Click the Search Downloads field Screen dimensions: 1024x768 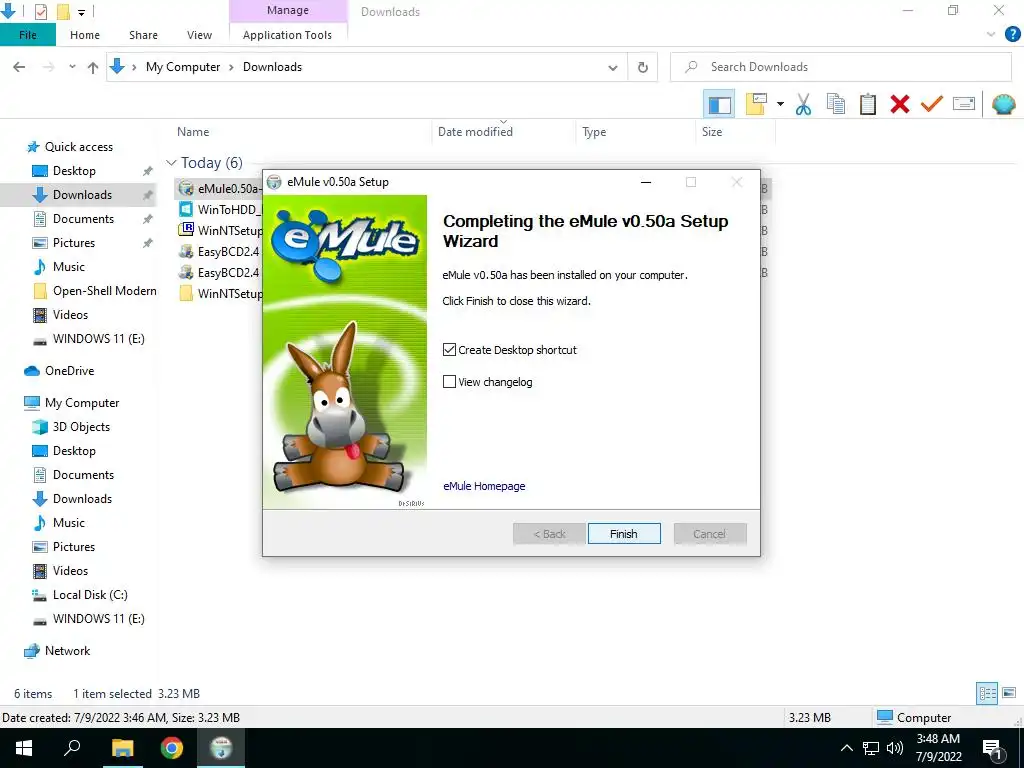coord(840,67)
